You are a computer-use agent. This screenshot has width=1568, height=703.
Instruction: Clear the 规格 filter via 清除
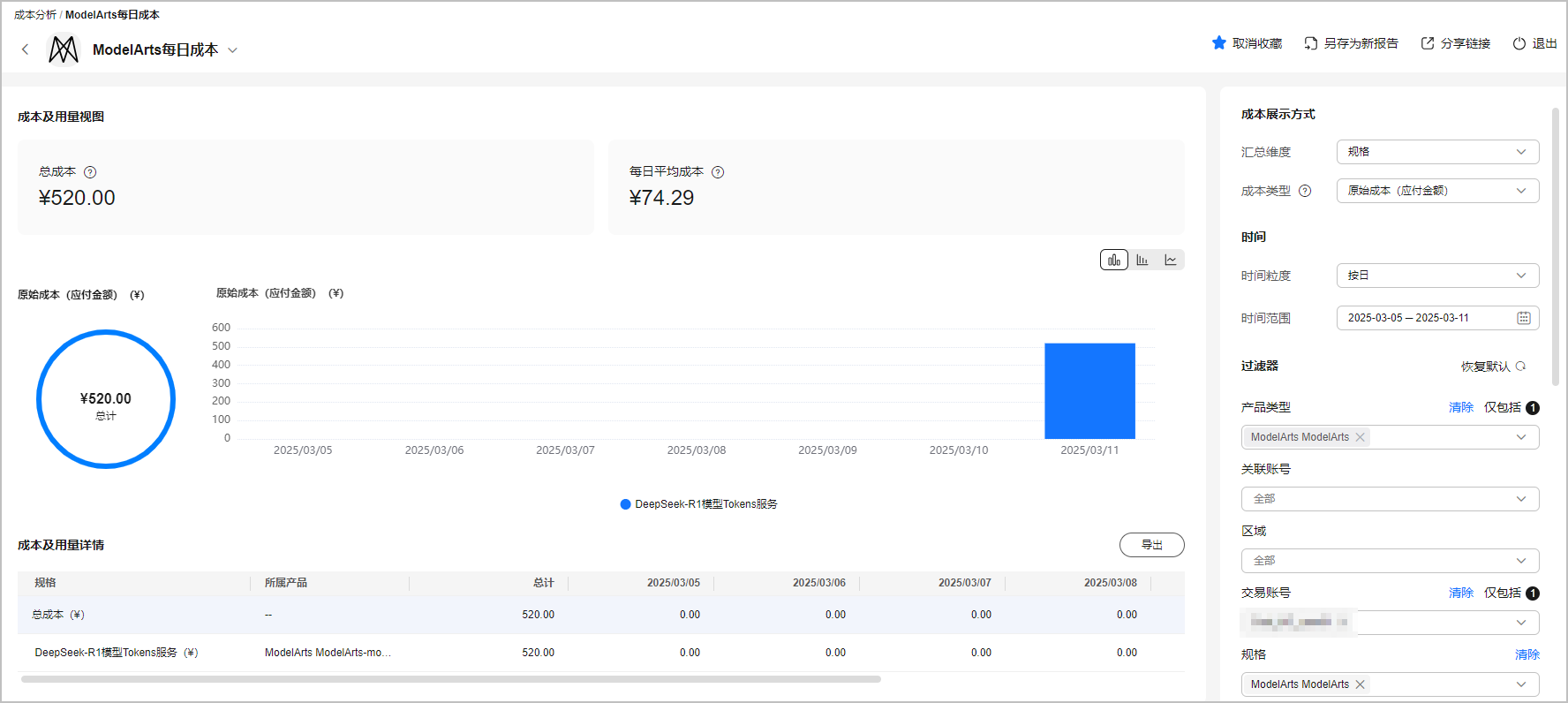pos(1527,654)
